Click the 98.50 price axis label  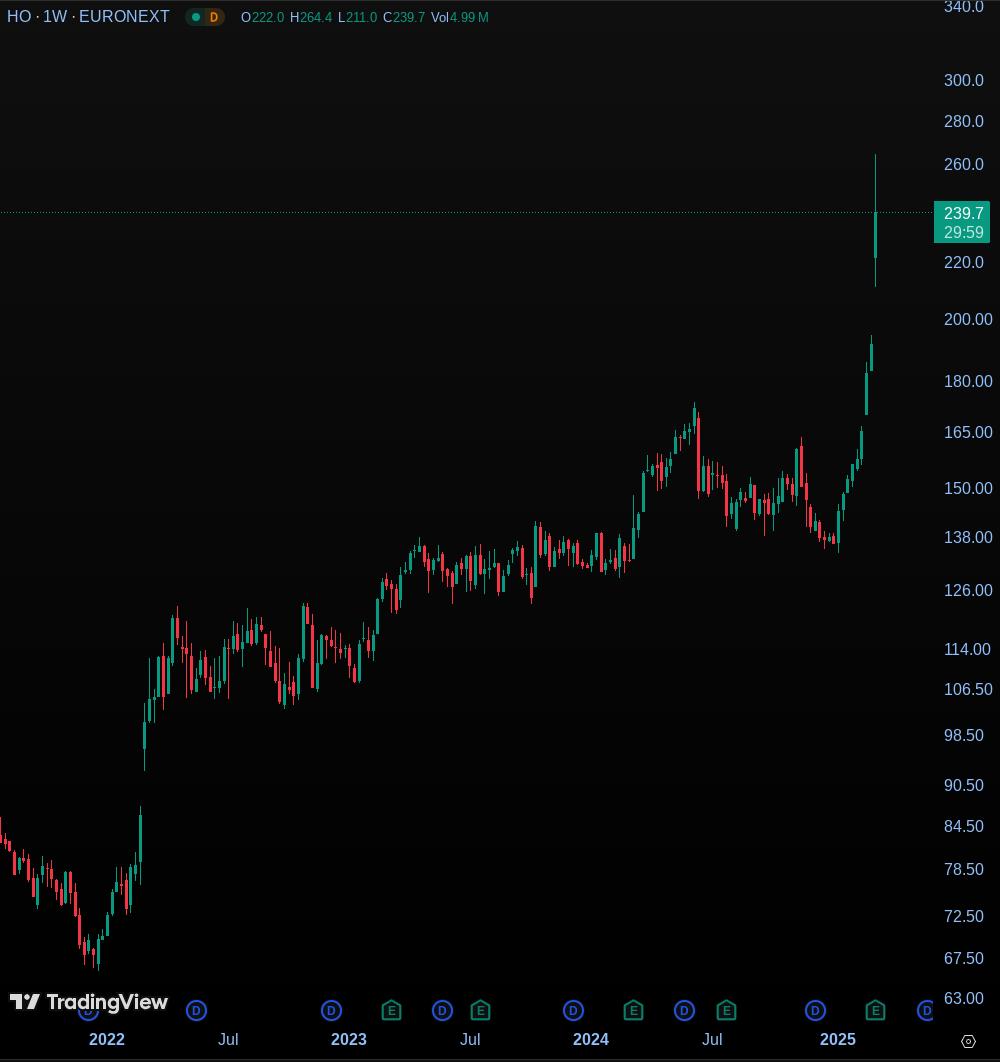click(963, 736)
